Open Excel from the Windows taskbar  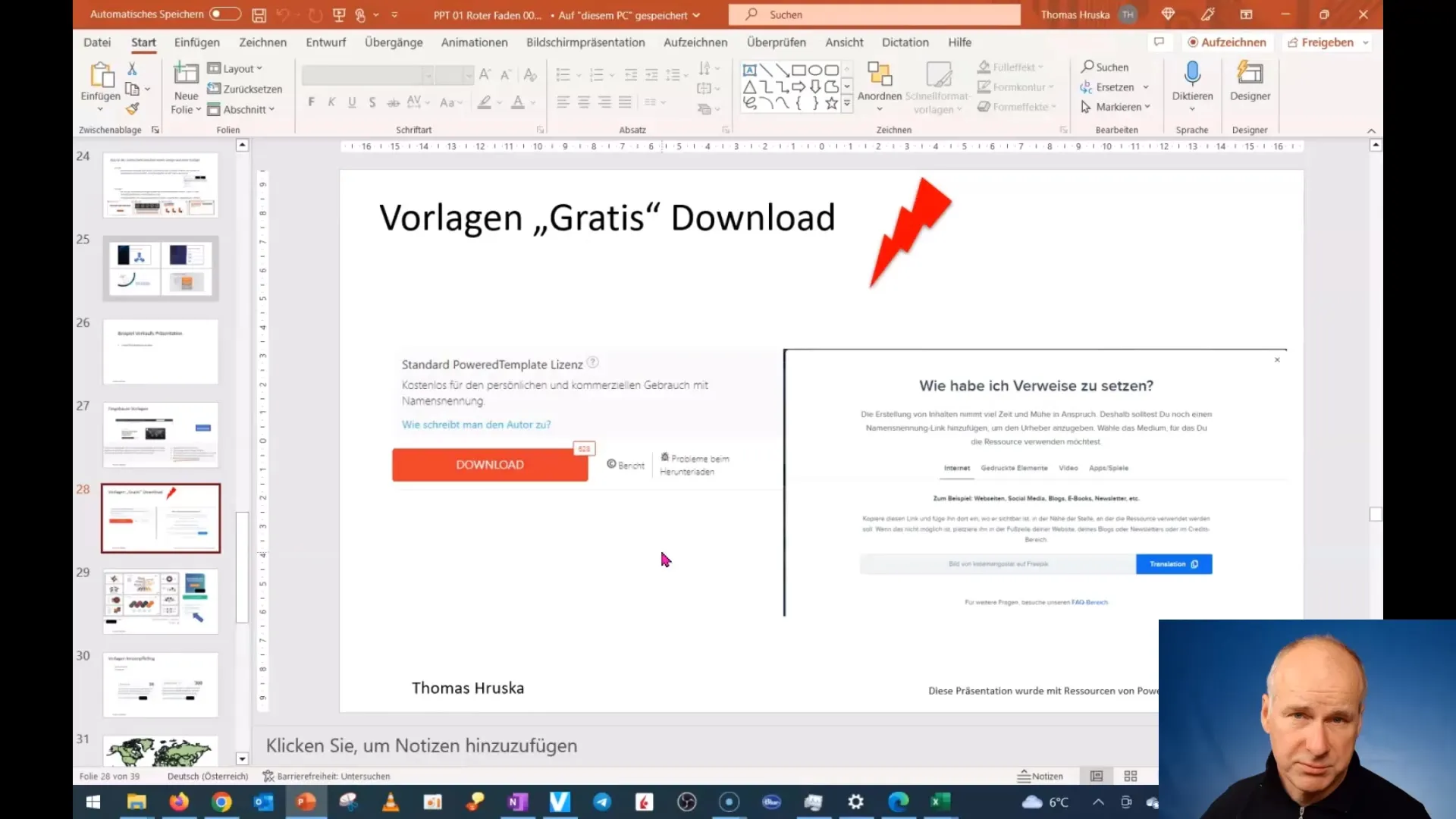(x=940, y=802)
